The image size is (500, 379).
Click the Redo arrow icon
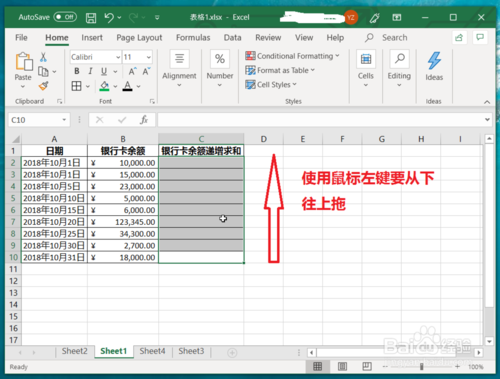pyautogui.click(x=134, y=17)
